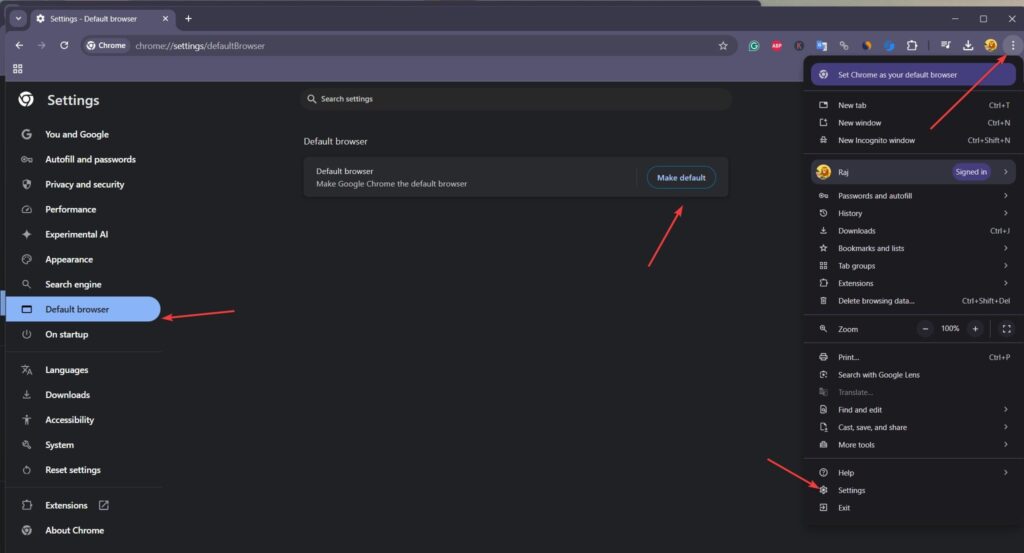The width and height of the screenshot is (1024, 553).
Task: Open Appearance settings section
Action: pyautogui.click(x=69, y=259)
